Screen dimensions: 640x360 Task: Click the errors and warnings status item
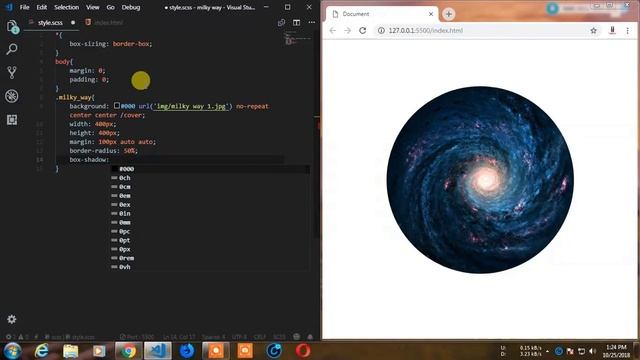pyautogui.click(x=16, y=337)
